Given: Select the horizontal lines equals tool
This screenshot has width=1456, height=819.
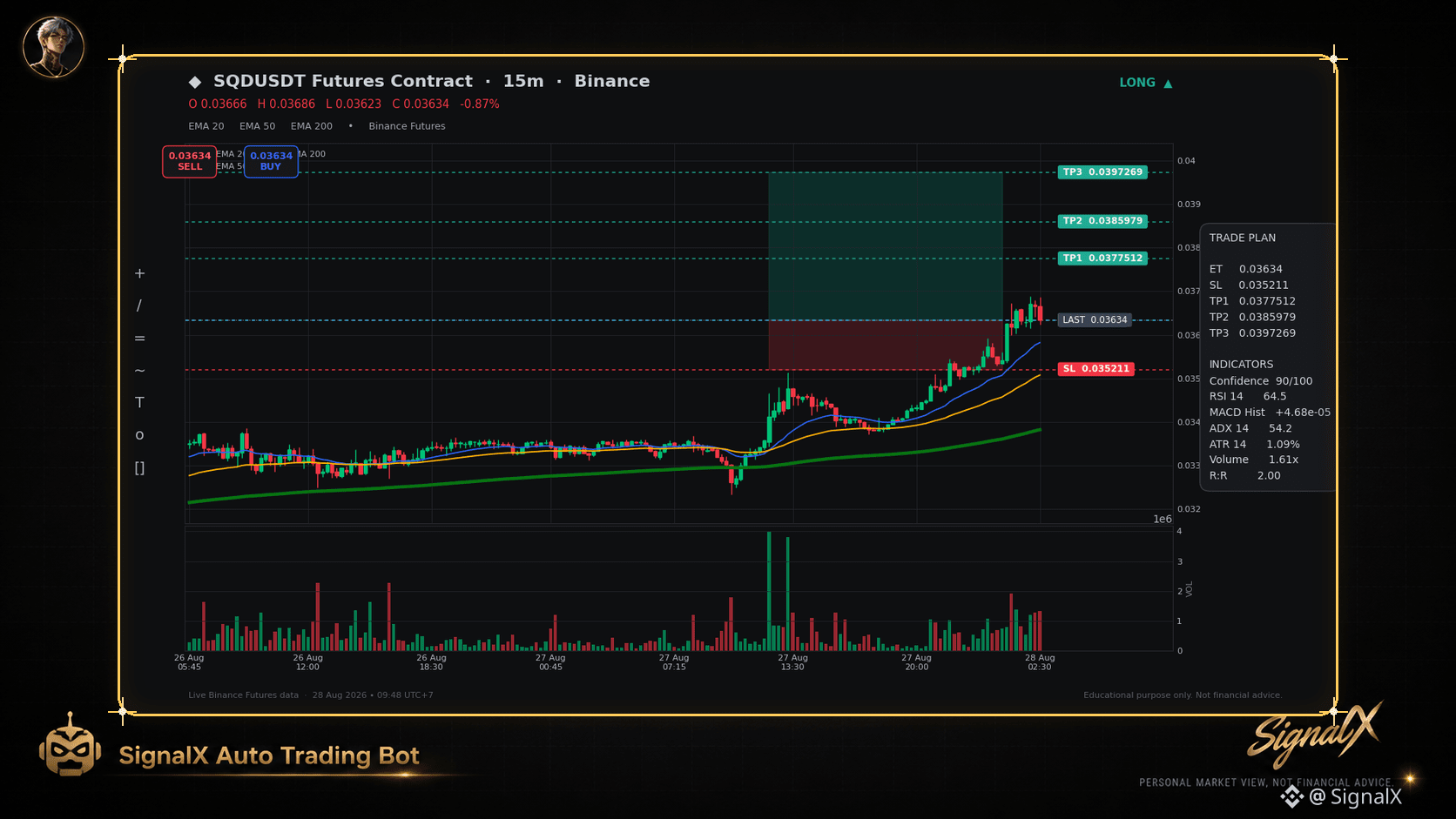Looking at the screenshot, I should pos(139,339).
